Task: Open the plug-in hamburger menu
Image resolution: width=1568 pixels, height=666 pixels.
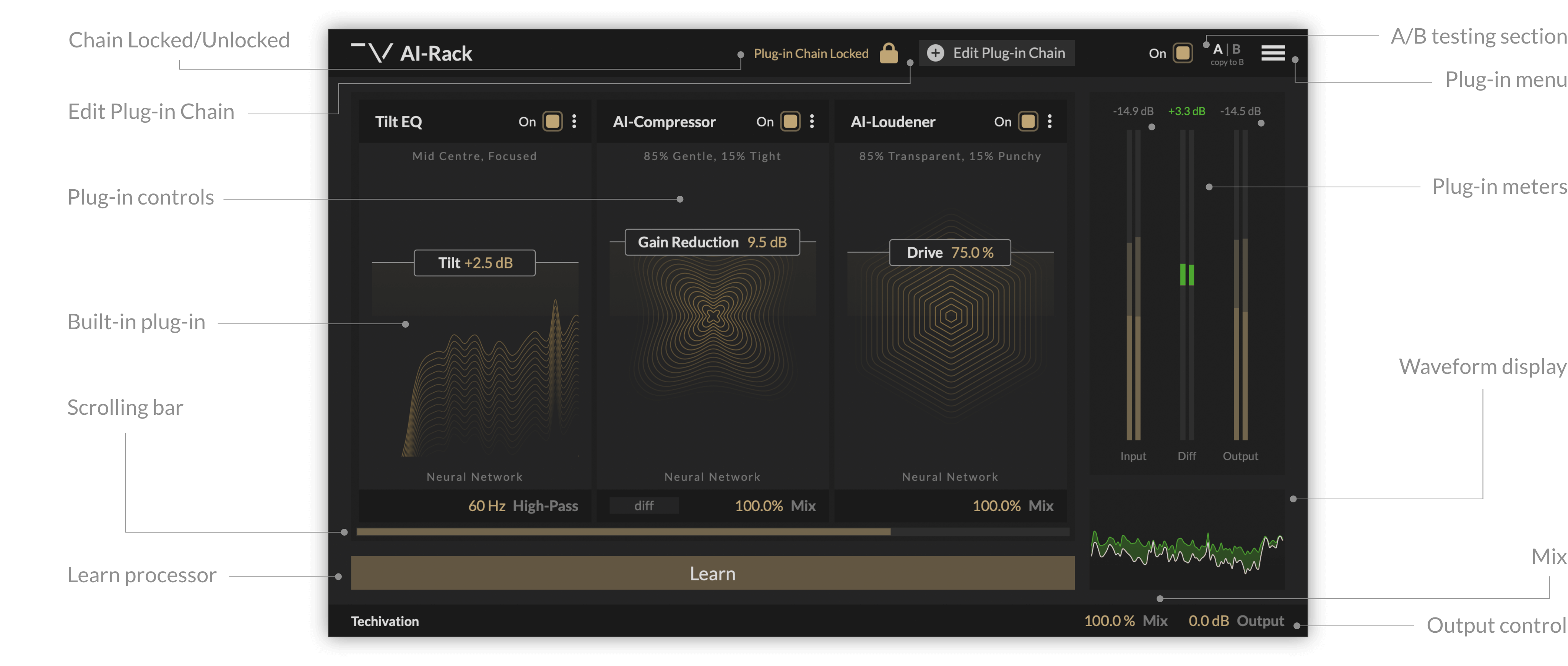Action: [x=1273, y=54]
